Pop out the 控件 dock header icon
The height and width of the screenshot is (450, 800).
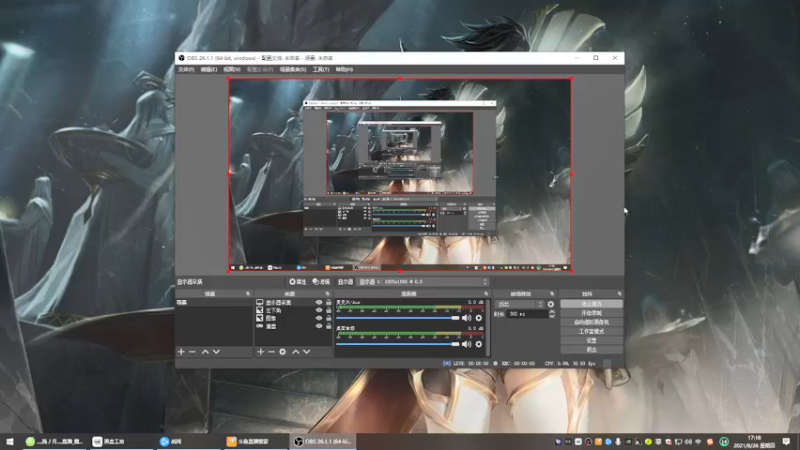pyautogui.click(x=619, y=294)
